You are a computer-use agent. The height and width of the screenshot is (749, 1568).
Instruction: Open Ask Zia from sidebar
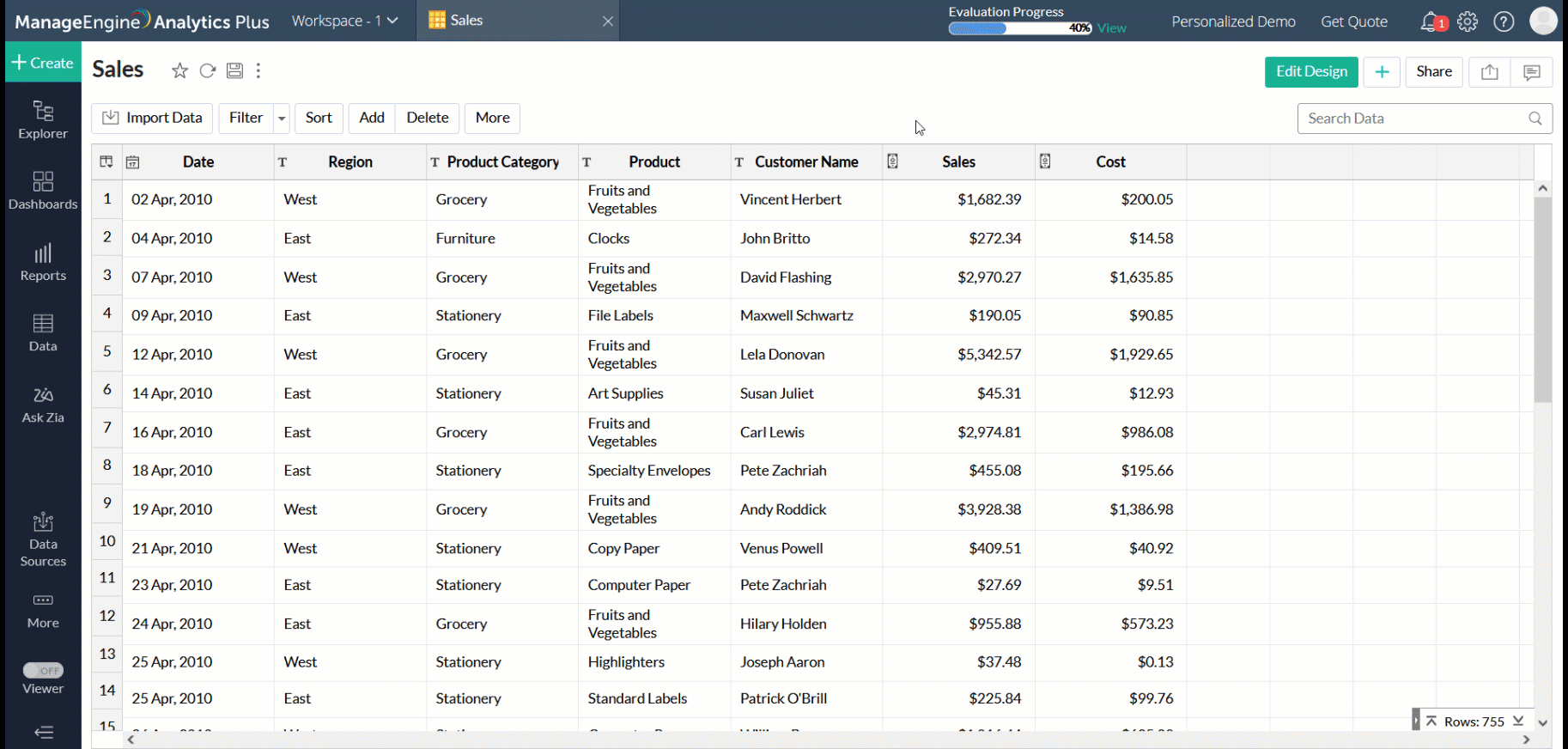point(43,405)
